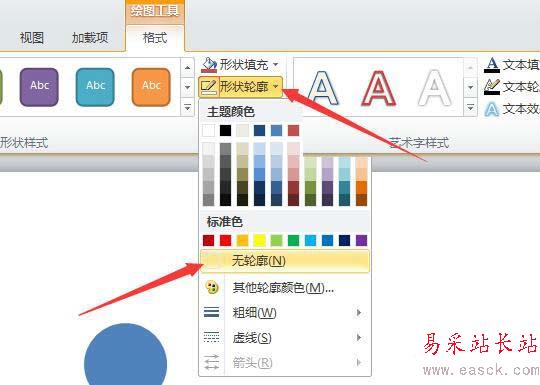Open the 视图 ribbon tab

[32, 38]
